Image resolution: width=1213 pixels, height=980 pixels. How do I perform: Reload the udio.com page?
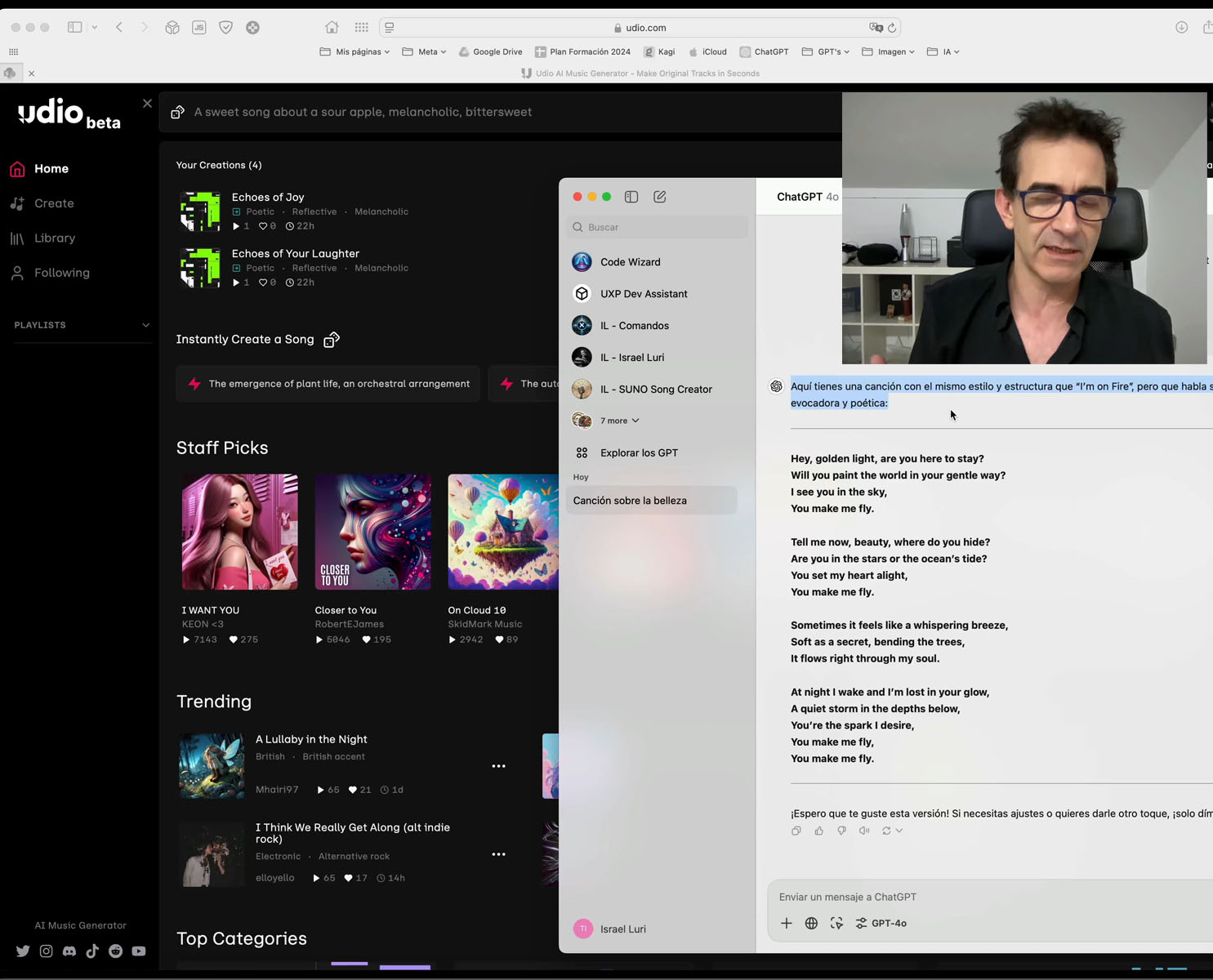(x=892, y=28)
